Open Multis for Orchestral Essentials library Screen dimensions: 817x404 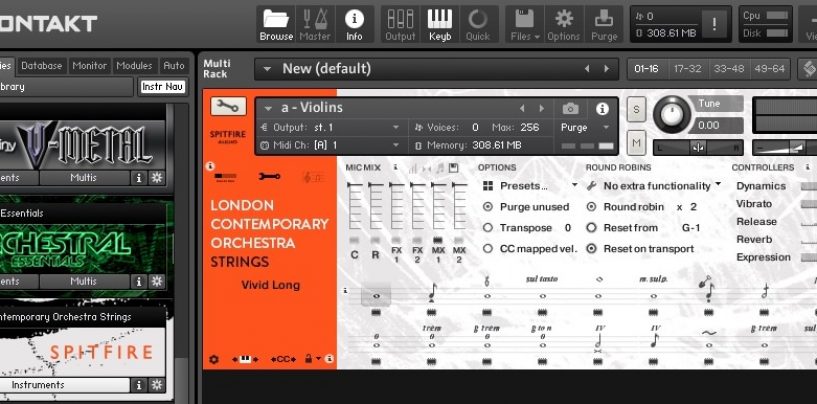(x=84, y=281)
